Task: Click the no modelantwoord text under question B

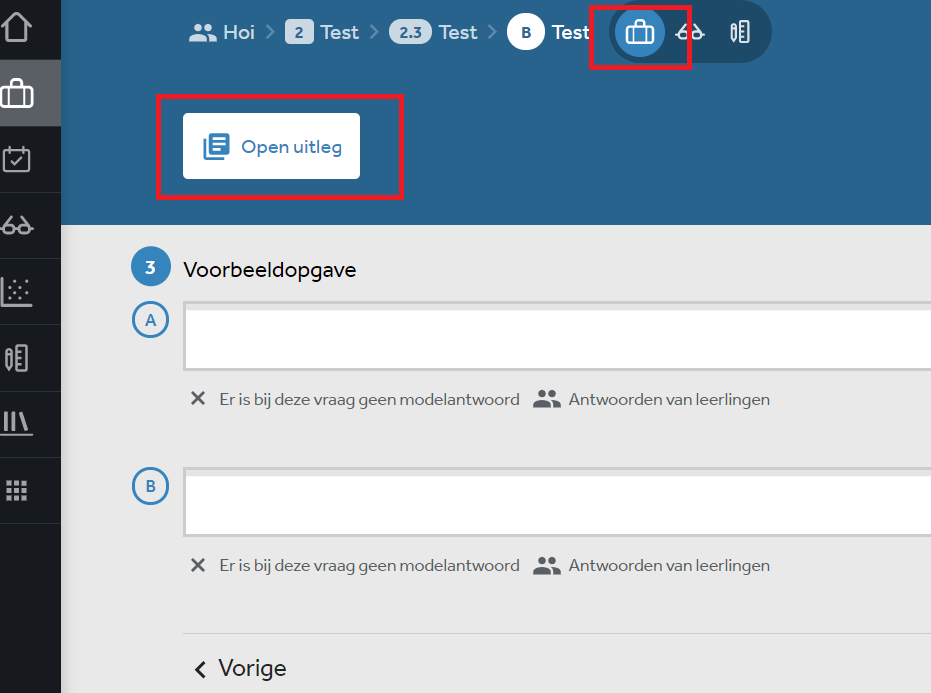Action: coord(369,566)
